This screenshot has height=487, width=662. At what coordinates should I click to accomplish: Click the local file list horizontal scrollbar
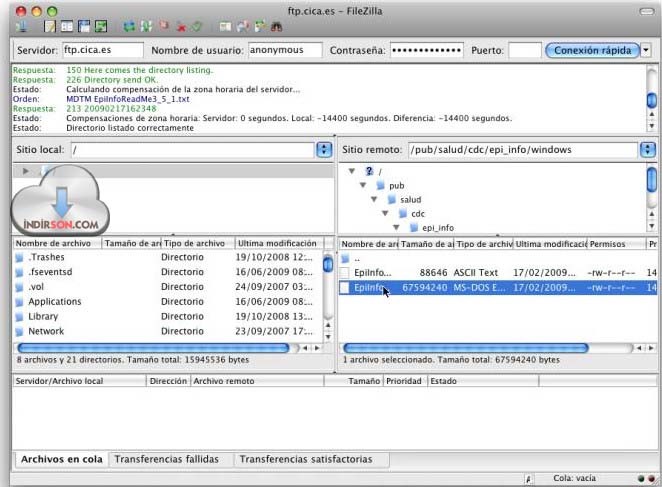154,348
